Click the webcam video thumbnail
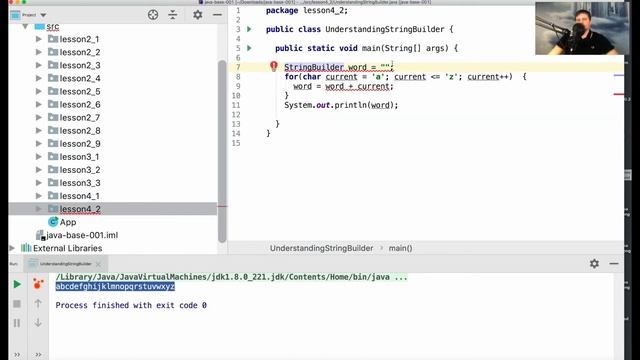The width and height of the screenshot is (640, 360). tap(582, 29)
